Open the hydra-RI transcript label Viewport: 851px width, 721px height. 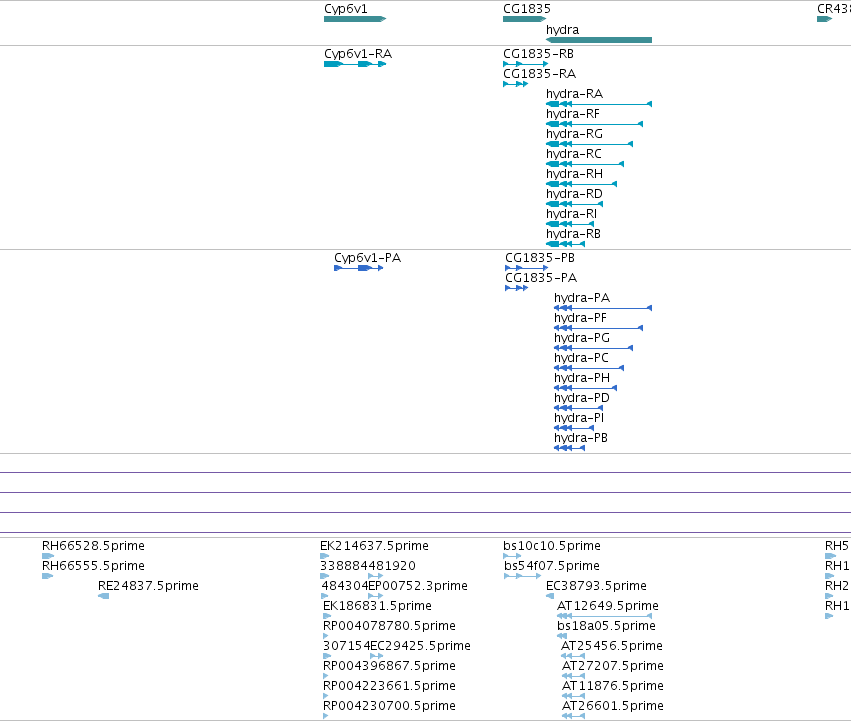pos(571,214)
